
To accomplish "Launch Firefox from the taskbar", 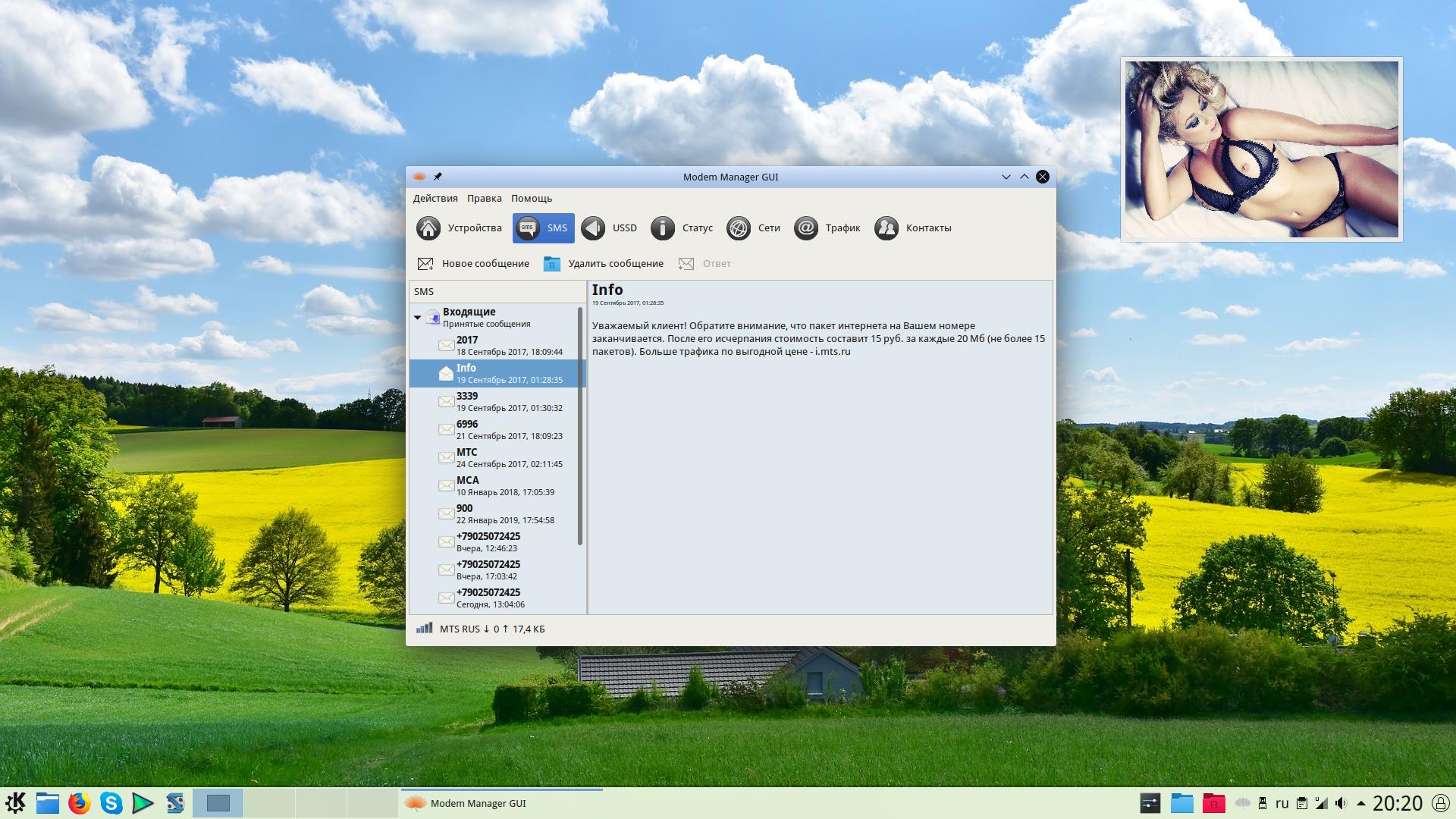I will [x=79, y=803].
